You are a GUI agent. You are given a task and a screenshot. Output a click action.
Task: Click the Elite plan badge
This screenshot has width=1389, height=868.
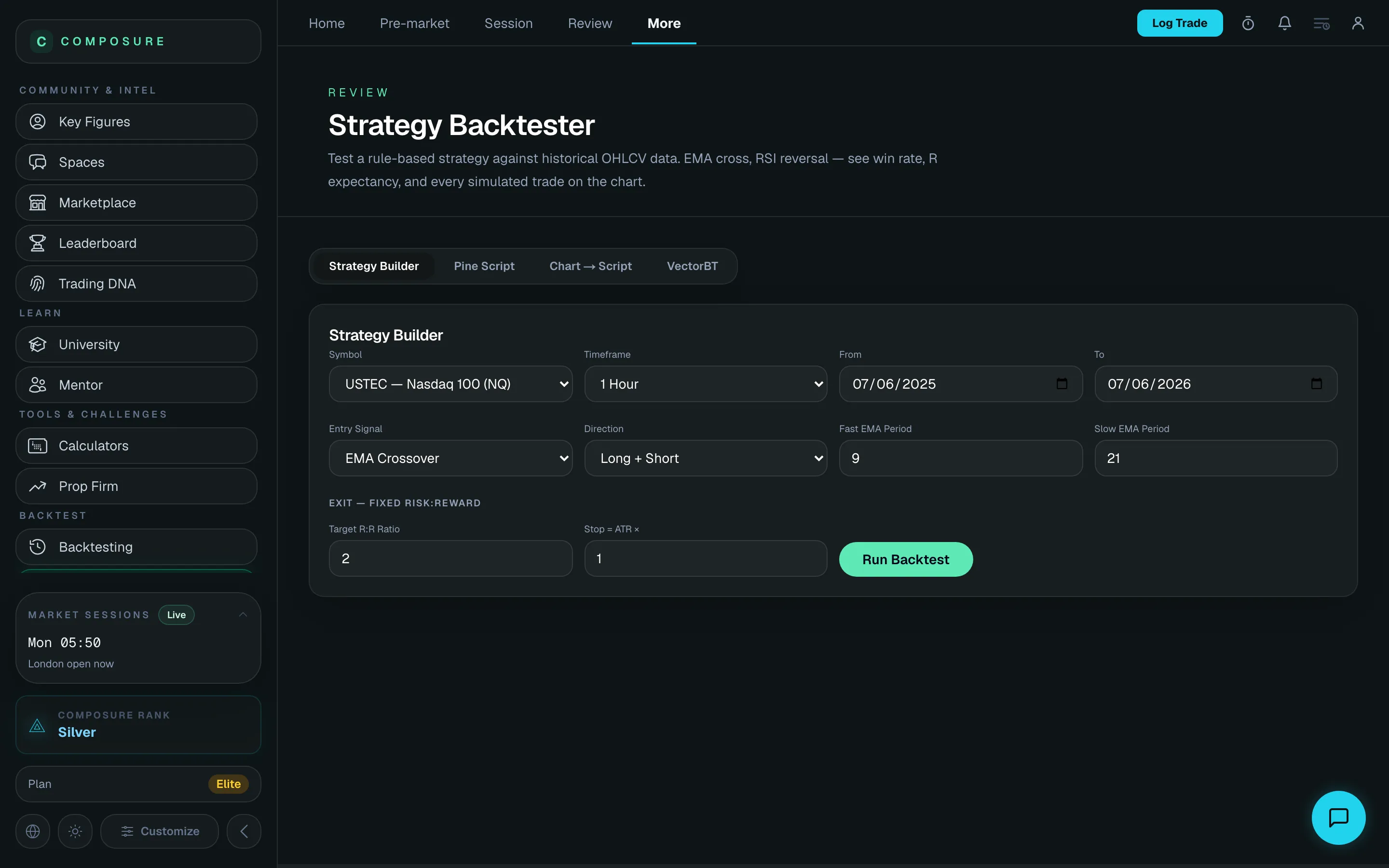pos(229,784)
